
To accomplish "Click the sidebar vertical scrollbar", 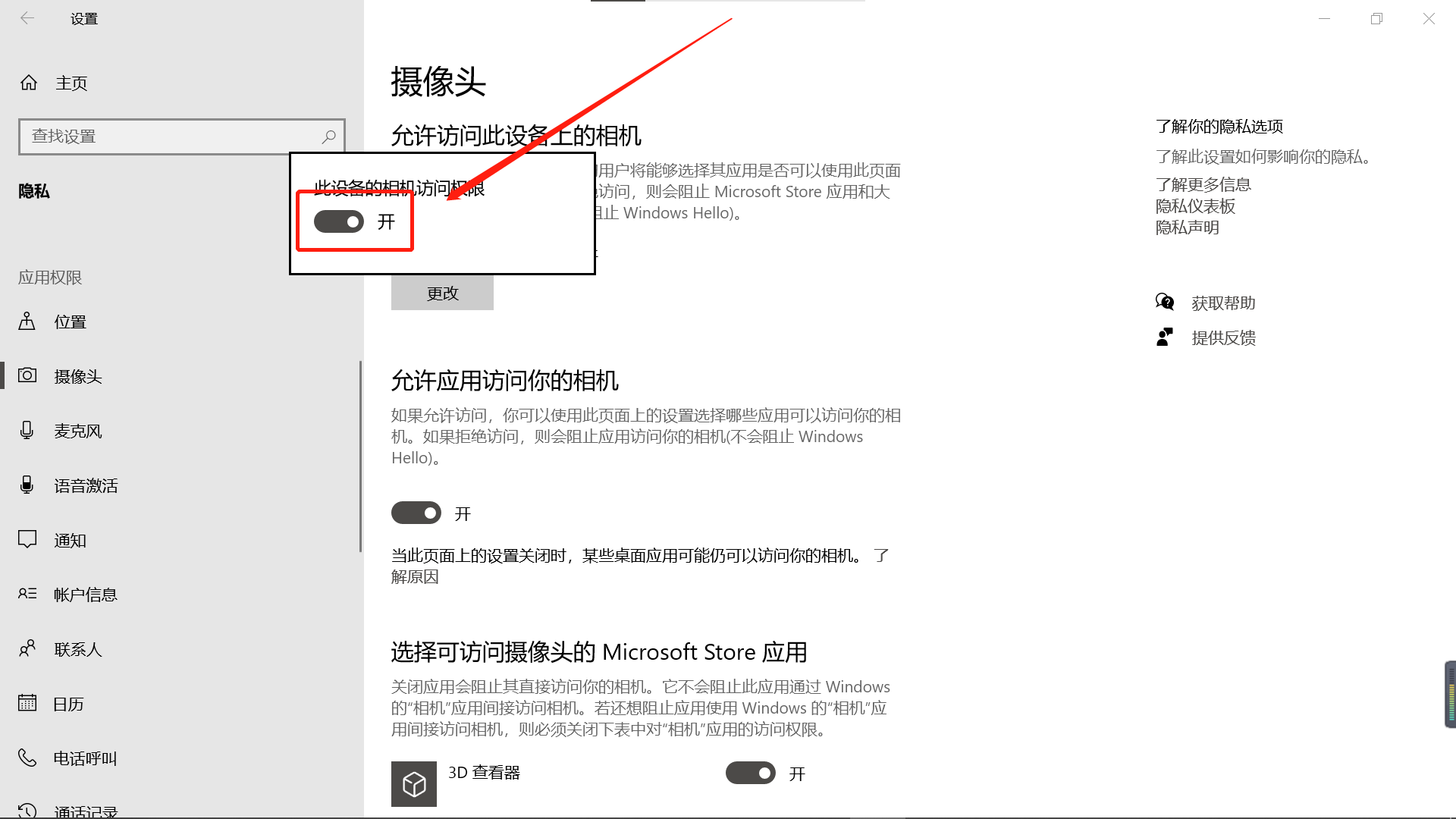I will point(360,455).
